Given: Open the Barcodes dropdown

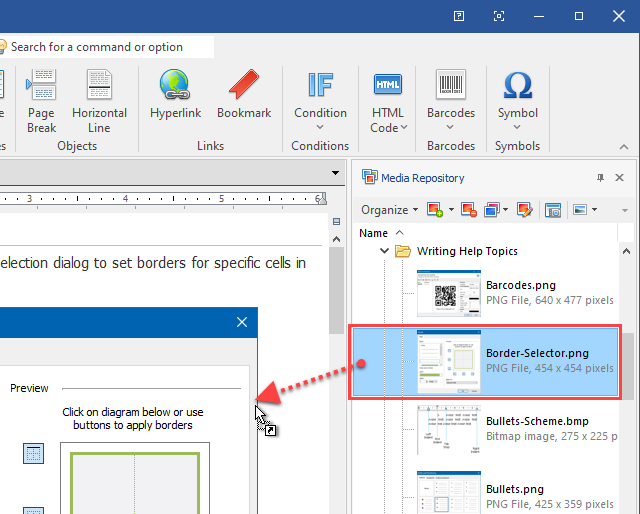Looking at the screenshot, I should tap(451, 100).
